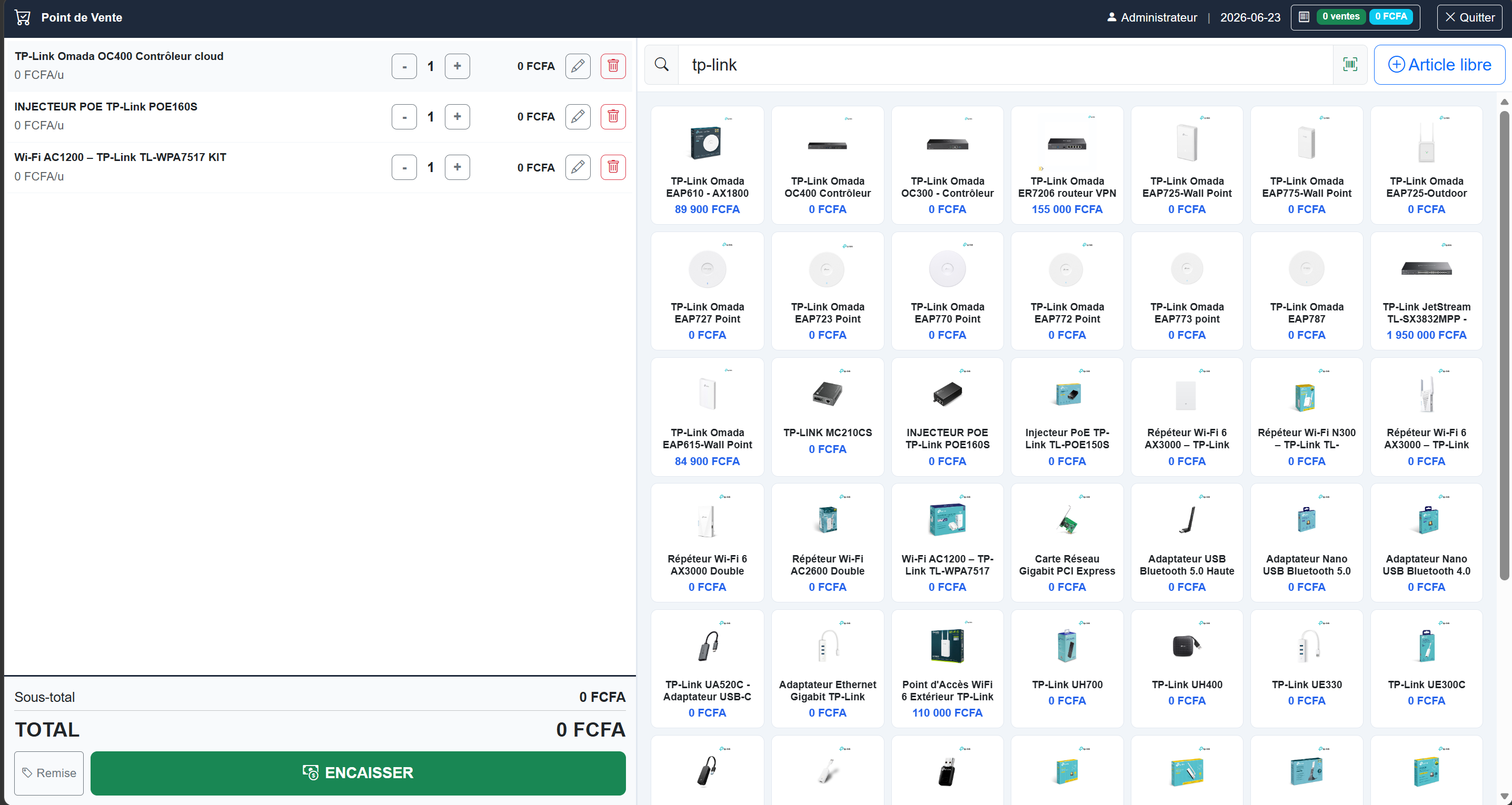Click the Administrateur user icon
Viewport: 1512px width, 805px height.
point(1111,17)
